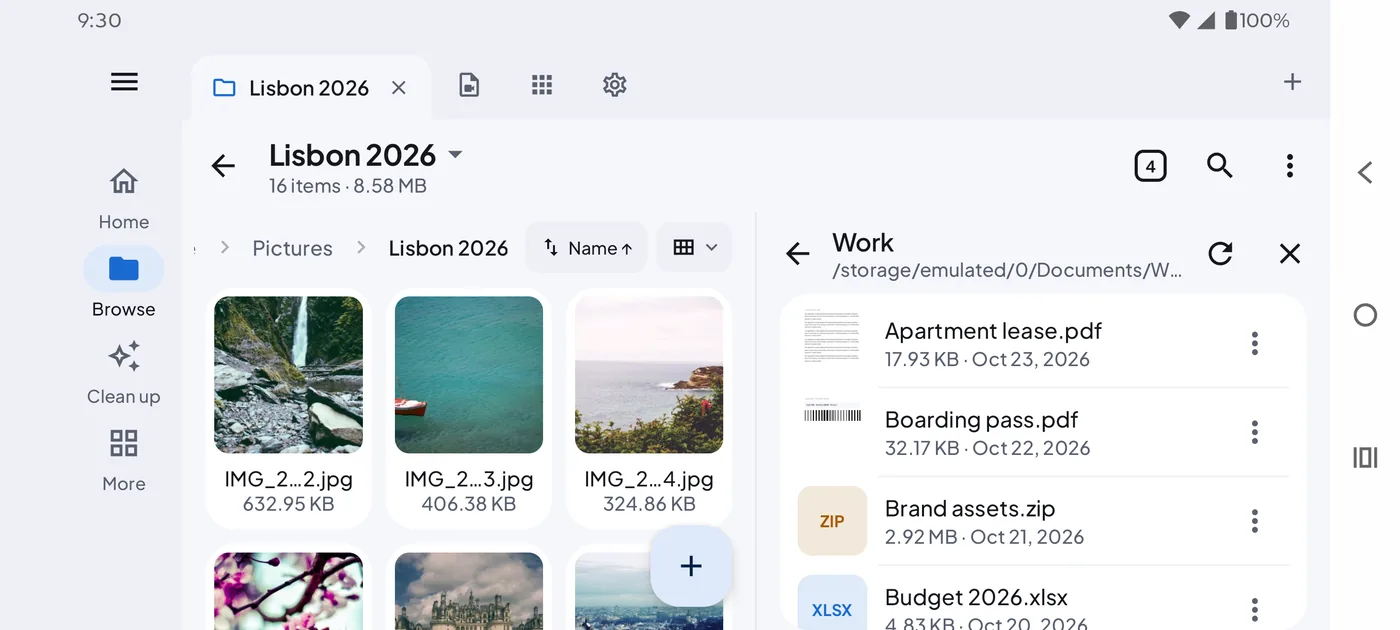Close the Lisbon 2026 tab
1400x630 pixels.
(x=398, y=88)
